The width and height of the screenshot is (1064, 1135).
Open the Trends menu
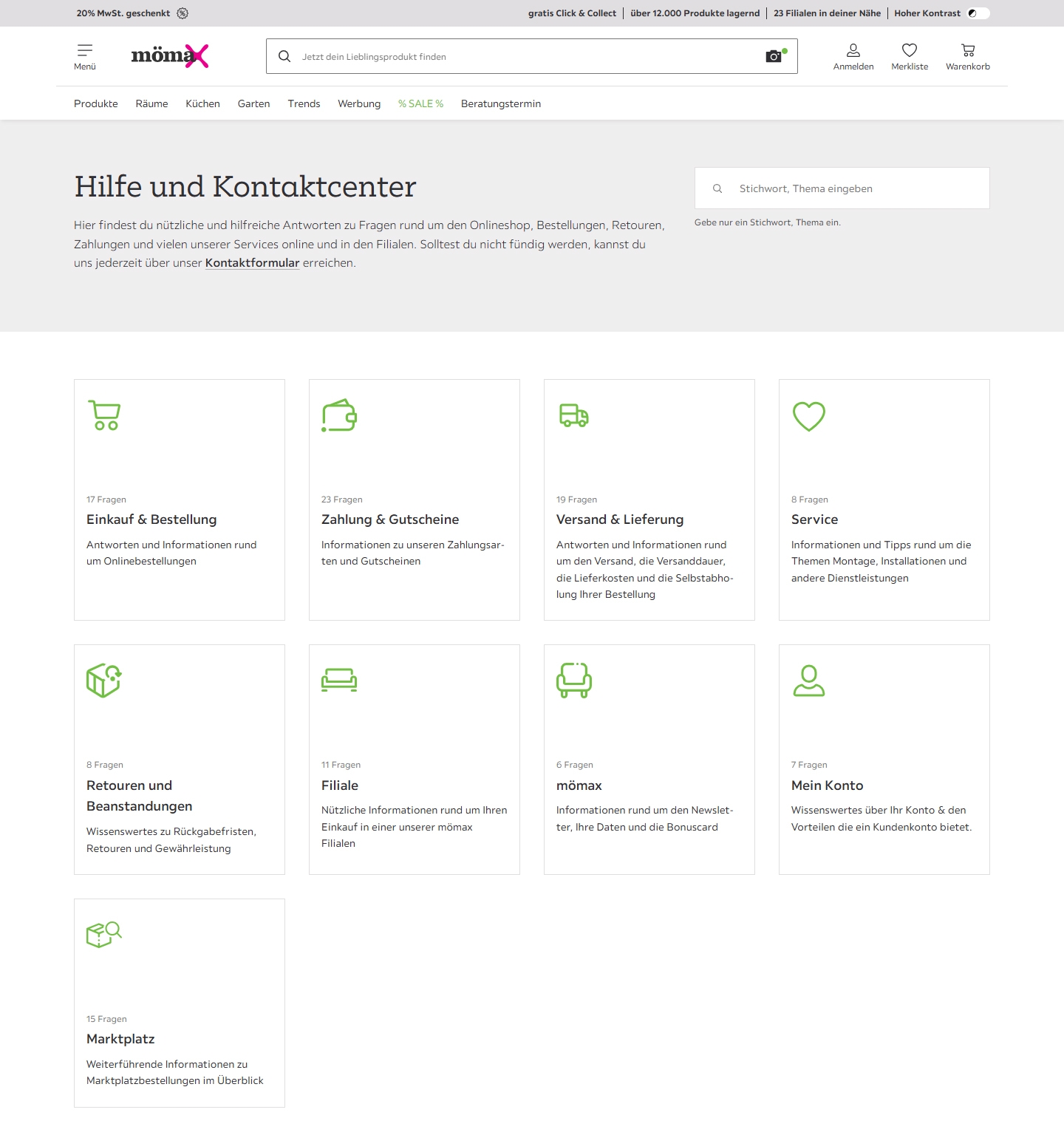pyautogui.click(x=304, y=103)
